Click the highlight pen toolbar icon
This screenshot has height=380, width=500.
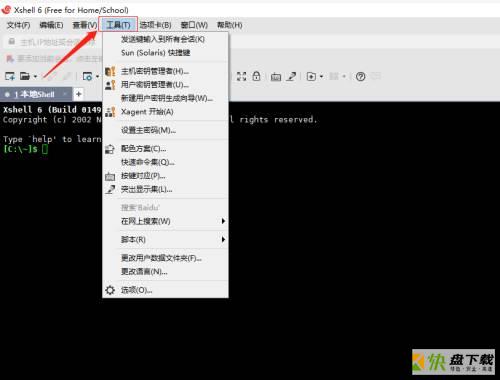click(292, 76)
